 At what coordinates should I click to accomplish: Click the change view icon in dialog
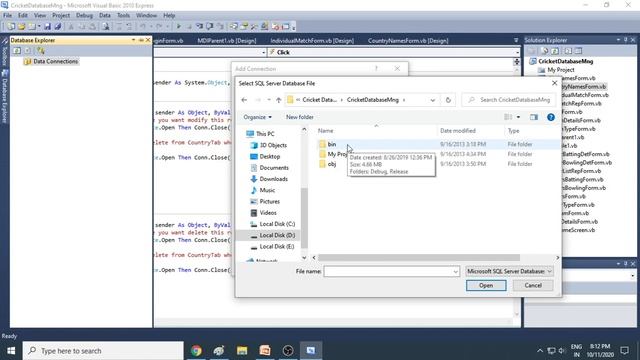click(x=508, y=117)
